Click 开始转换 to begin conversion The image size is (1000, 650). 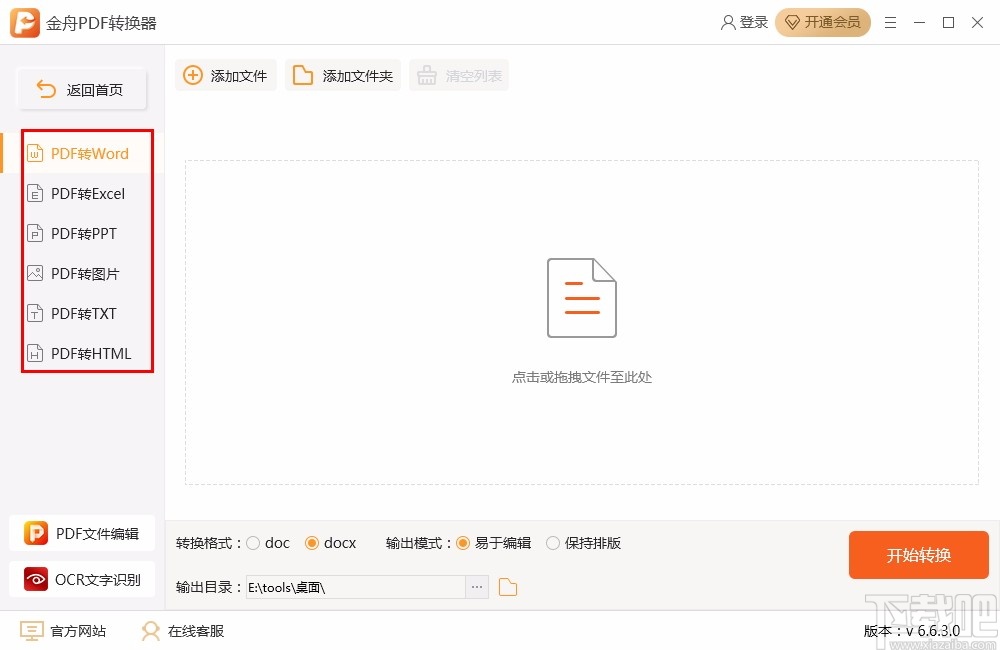(918, 555)
